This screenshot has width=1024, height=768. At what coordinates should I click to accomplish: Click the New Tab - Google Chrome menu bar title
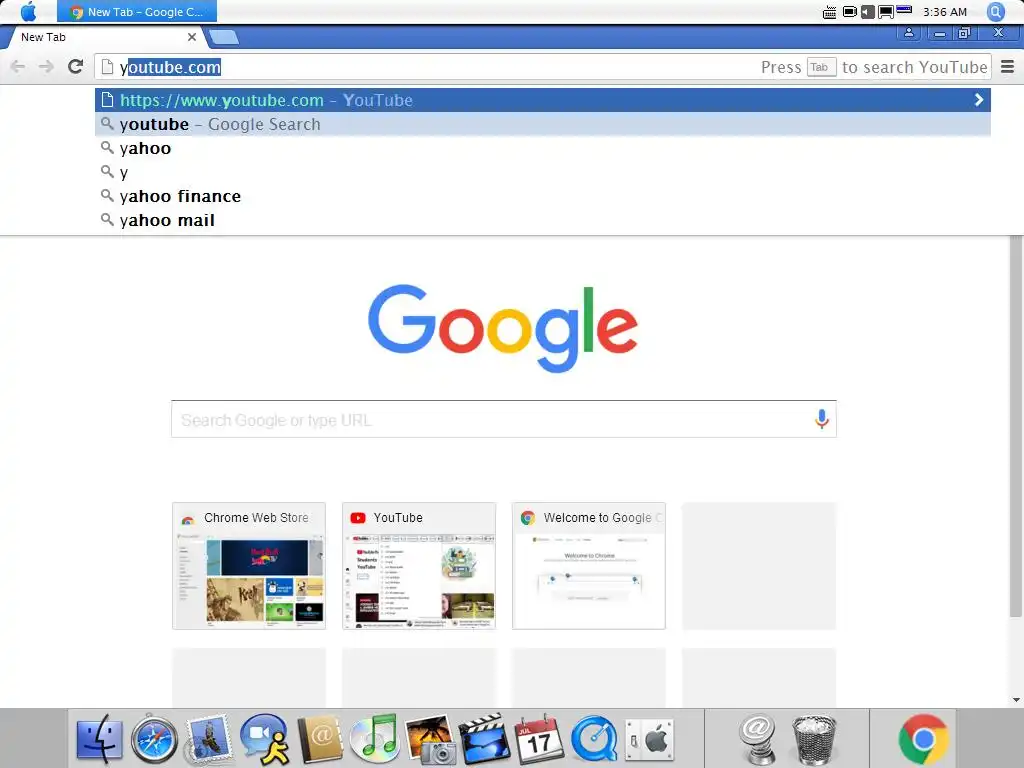(136, 12)
